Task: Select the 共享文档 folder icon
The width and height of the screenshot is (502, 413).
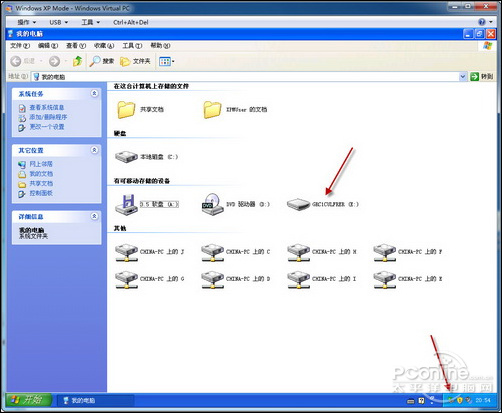Action: tap(126, 110)
